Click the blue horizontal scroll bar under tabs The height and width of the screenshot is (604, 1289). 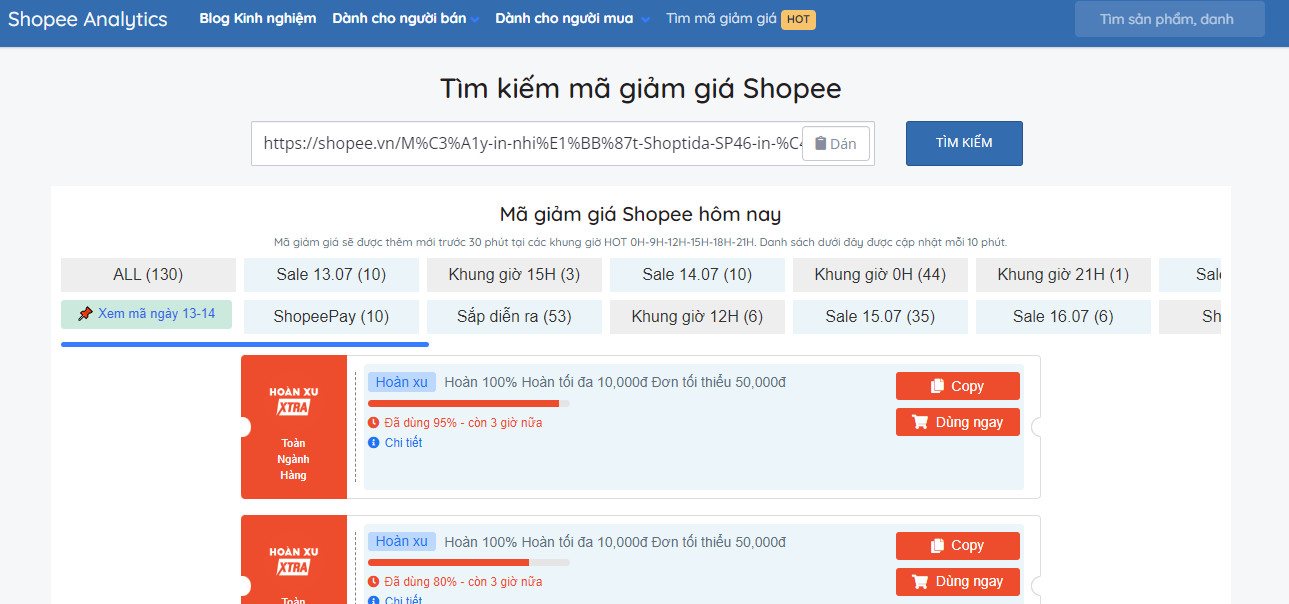pos(245,344)
